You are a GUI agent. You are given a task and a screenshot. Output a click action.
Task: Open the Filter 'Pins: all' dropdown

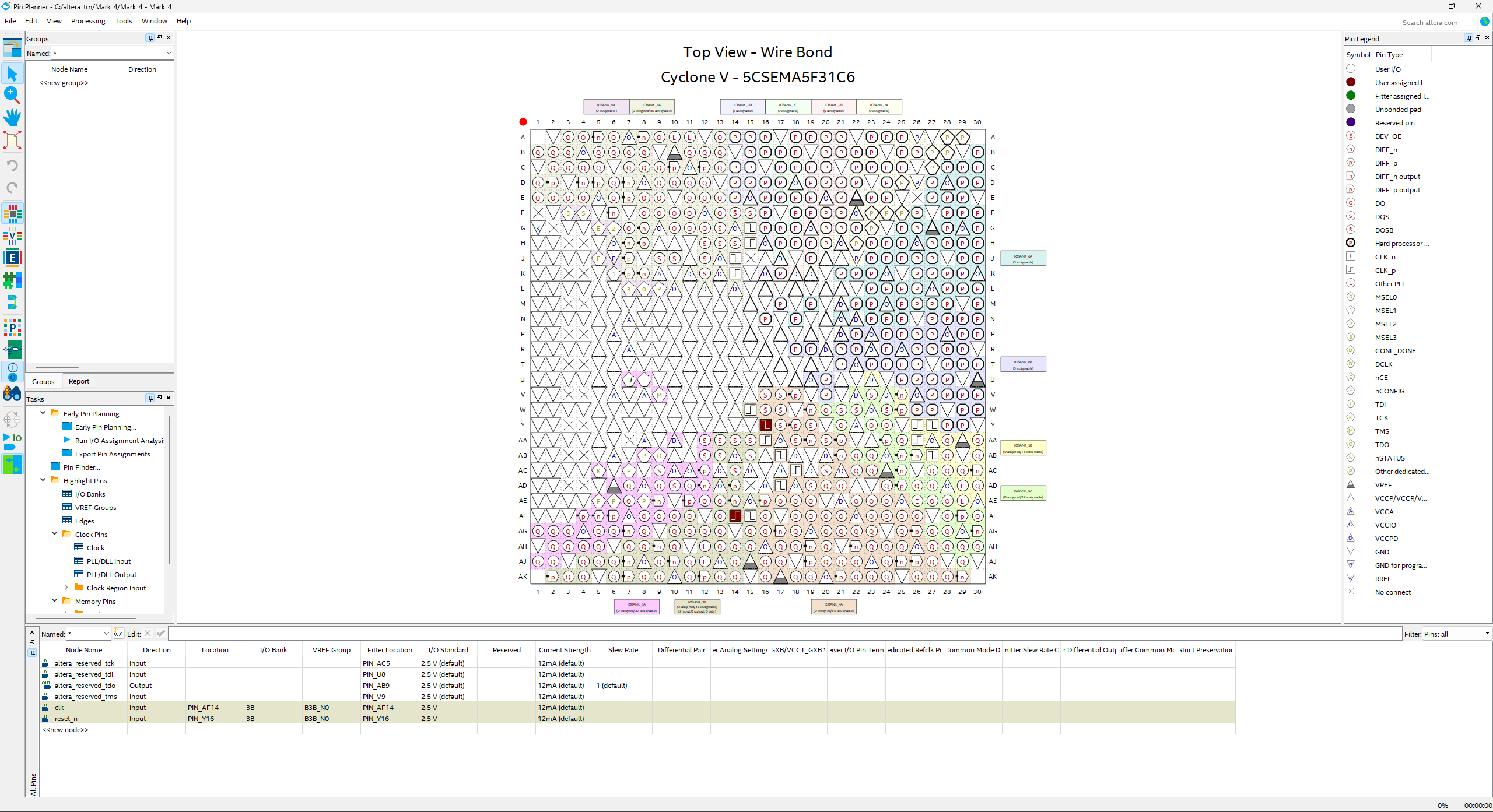[x=1487, y=634]
